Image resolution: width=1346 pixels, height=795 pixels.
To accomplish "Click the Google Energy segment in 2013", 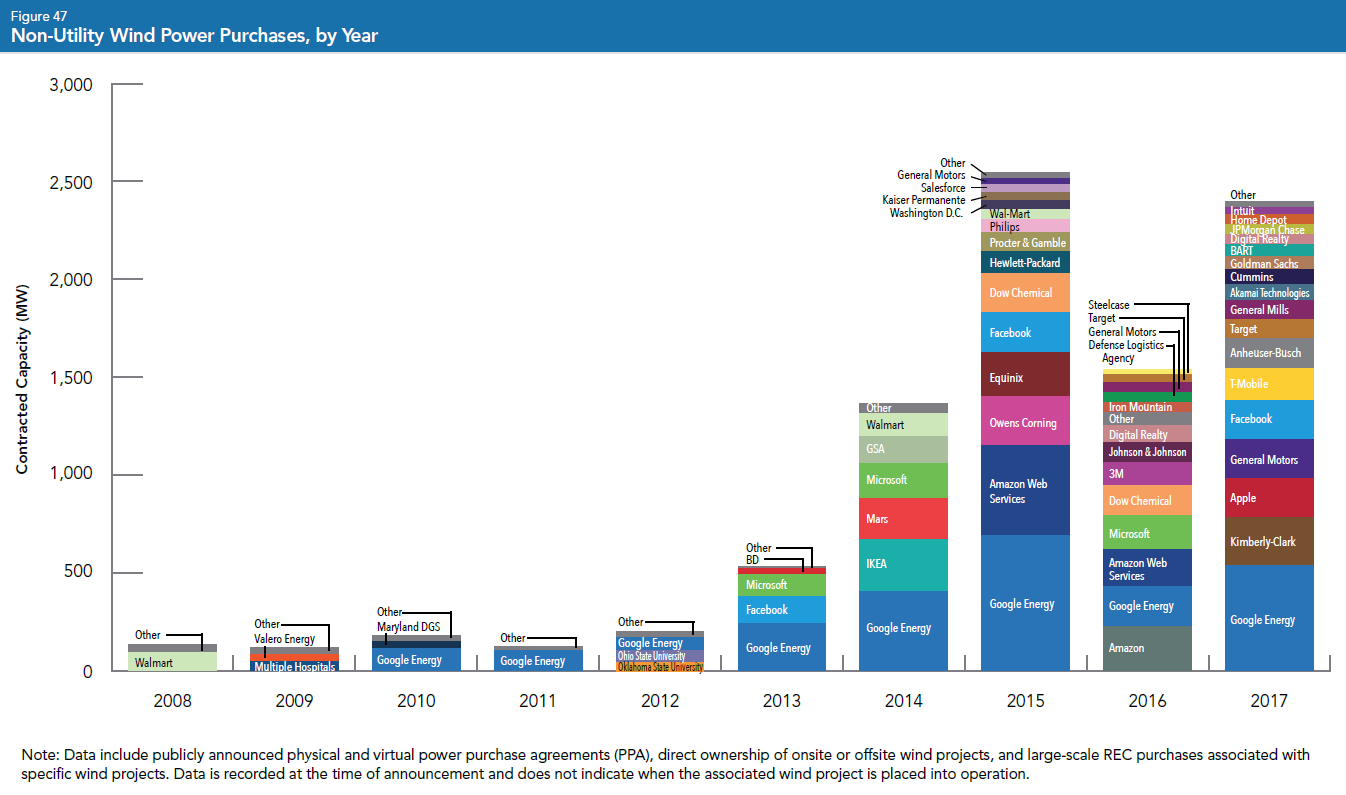I will point(782,647).
